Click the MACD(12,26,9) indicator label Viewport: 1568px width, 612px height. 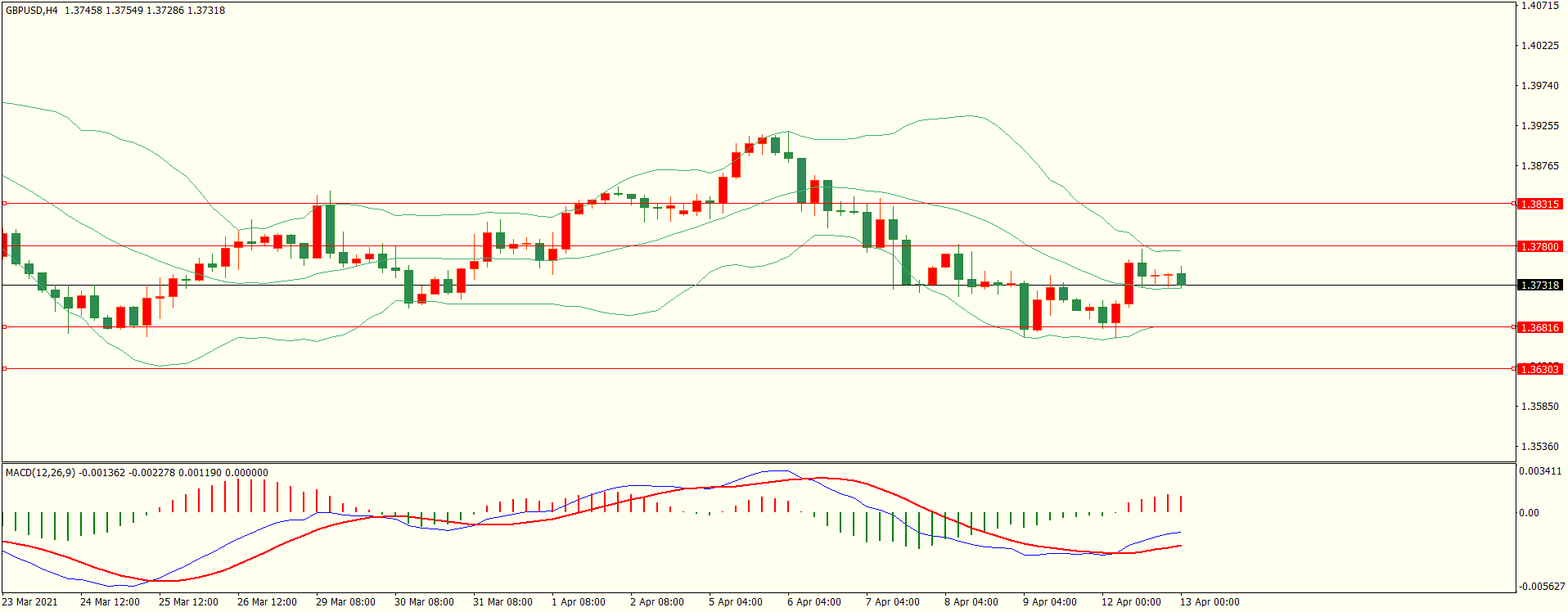point(40,472)
